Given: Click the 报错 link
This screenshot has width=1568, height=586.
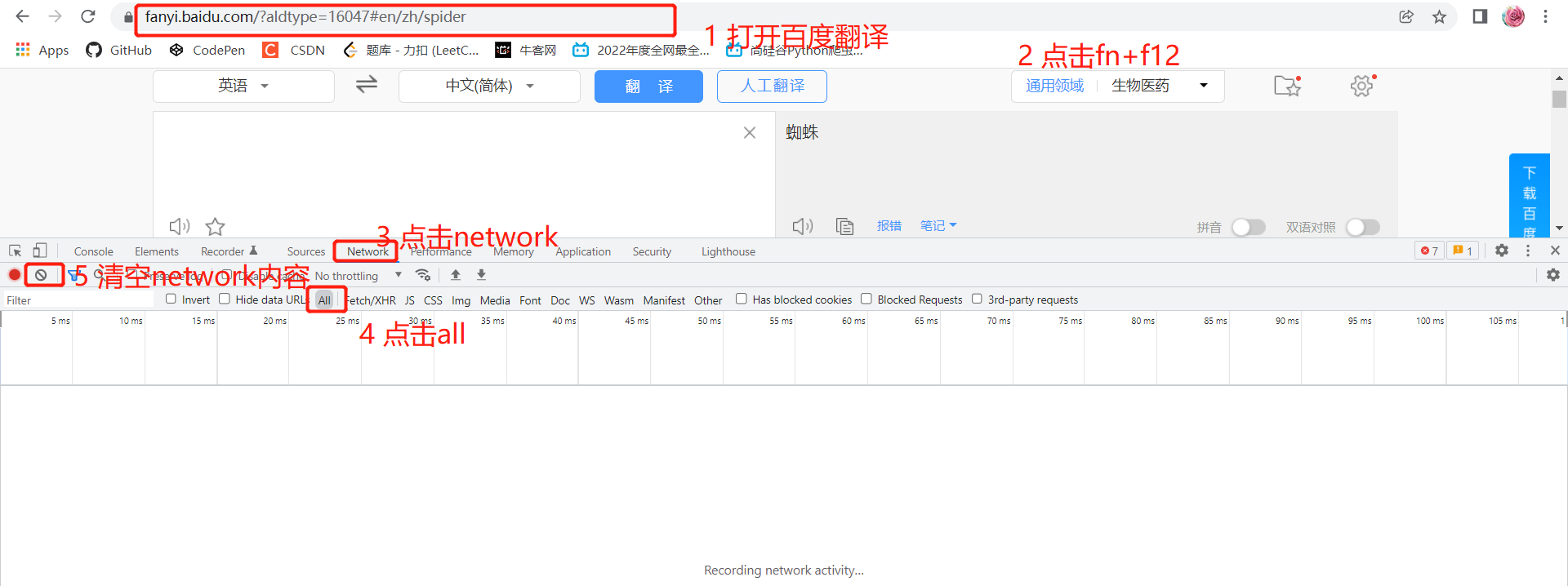Looking at the screenshot, I should 889,226.
